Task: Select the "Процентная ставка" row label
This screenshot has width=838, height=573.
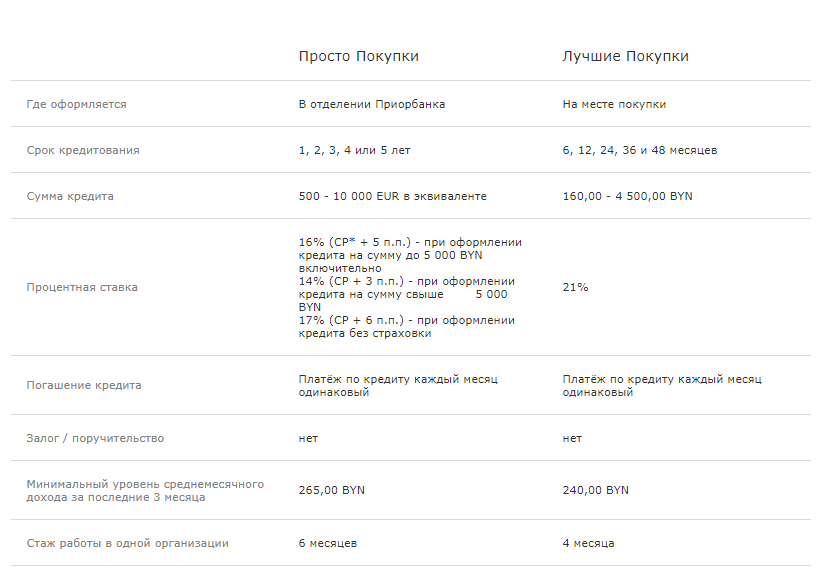Action: [x=82, y=287]
